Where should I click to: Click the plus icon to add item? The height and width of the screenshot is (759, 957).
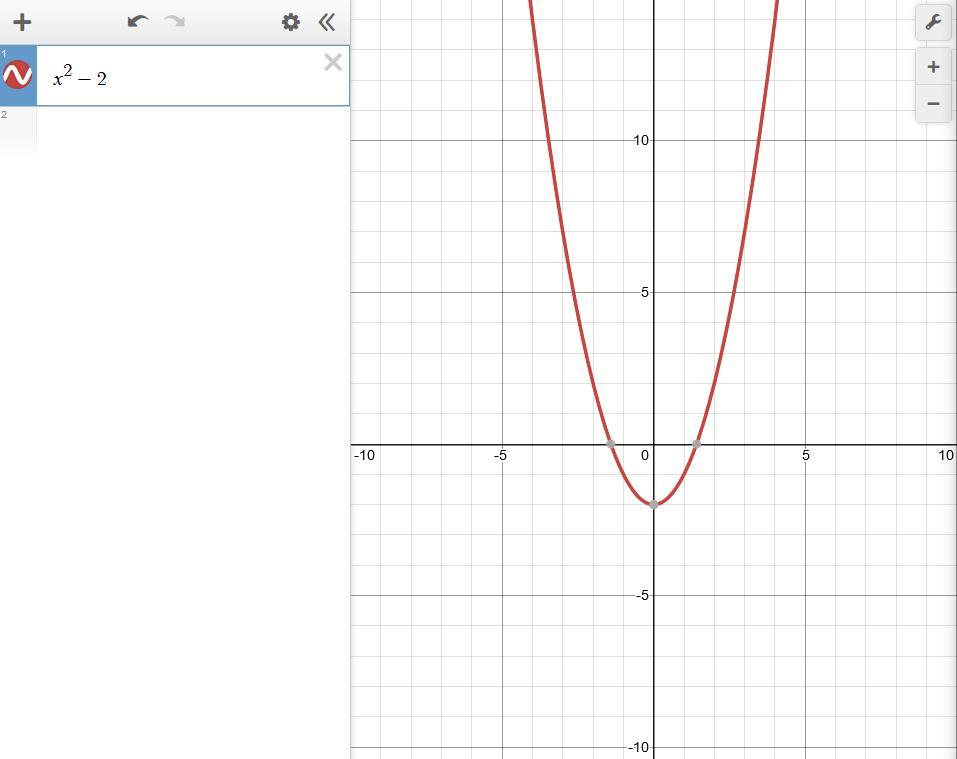[x=22, y=23]
